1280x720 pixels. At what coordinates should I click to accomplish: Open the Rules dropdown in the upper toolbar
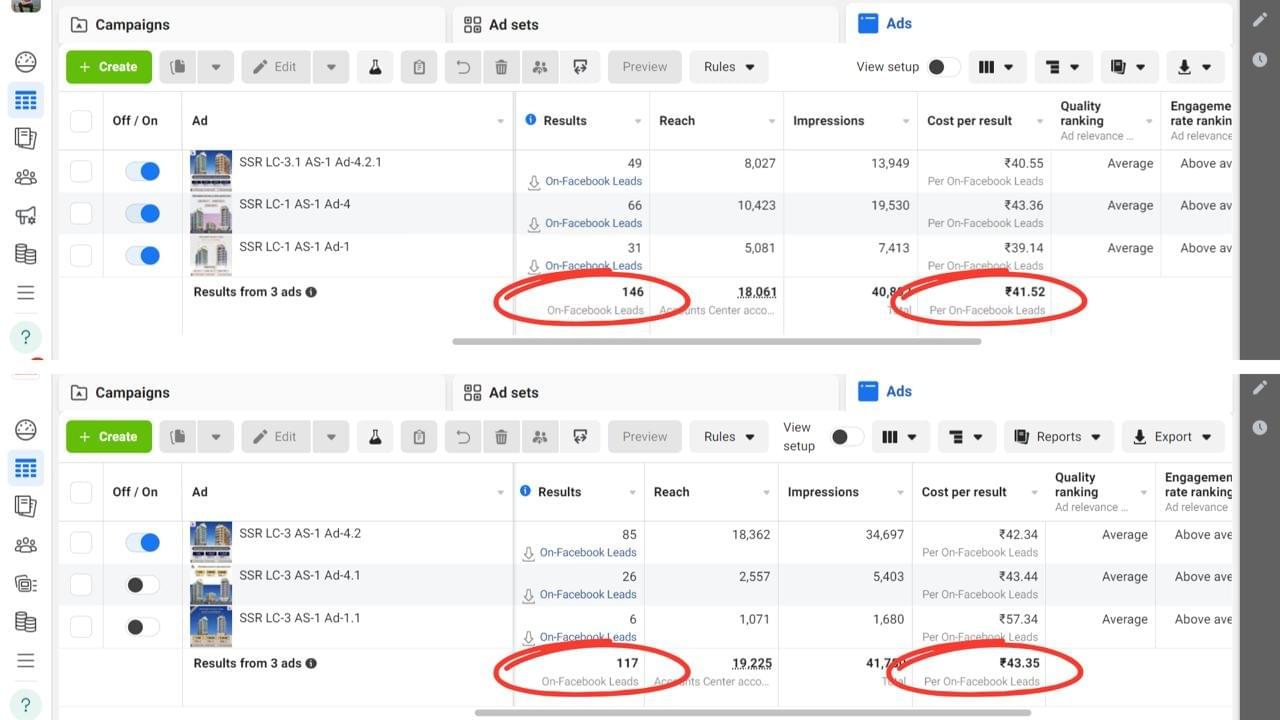[729, 67]
